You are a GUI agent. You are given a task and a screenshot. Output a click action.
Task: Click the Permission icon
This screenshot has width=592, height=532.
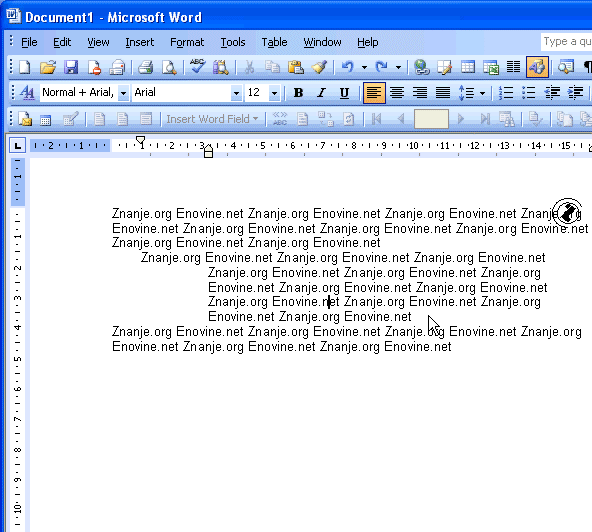pyautogui.click(x=94, y=68)
